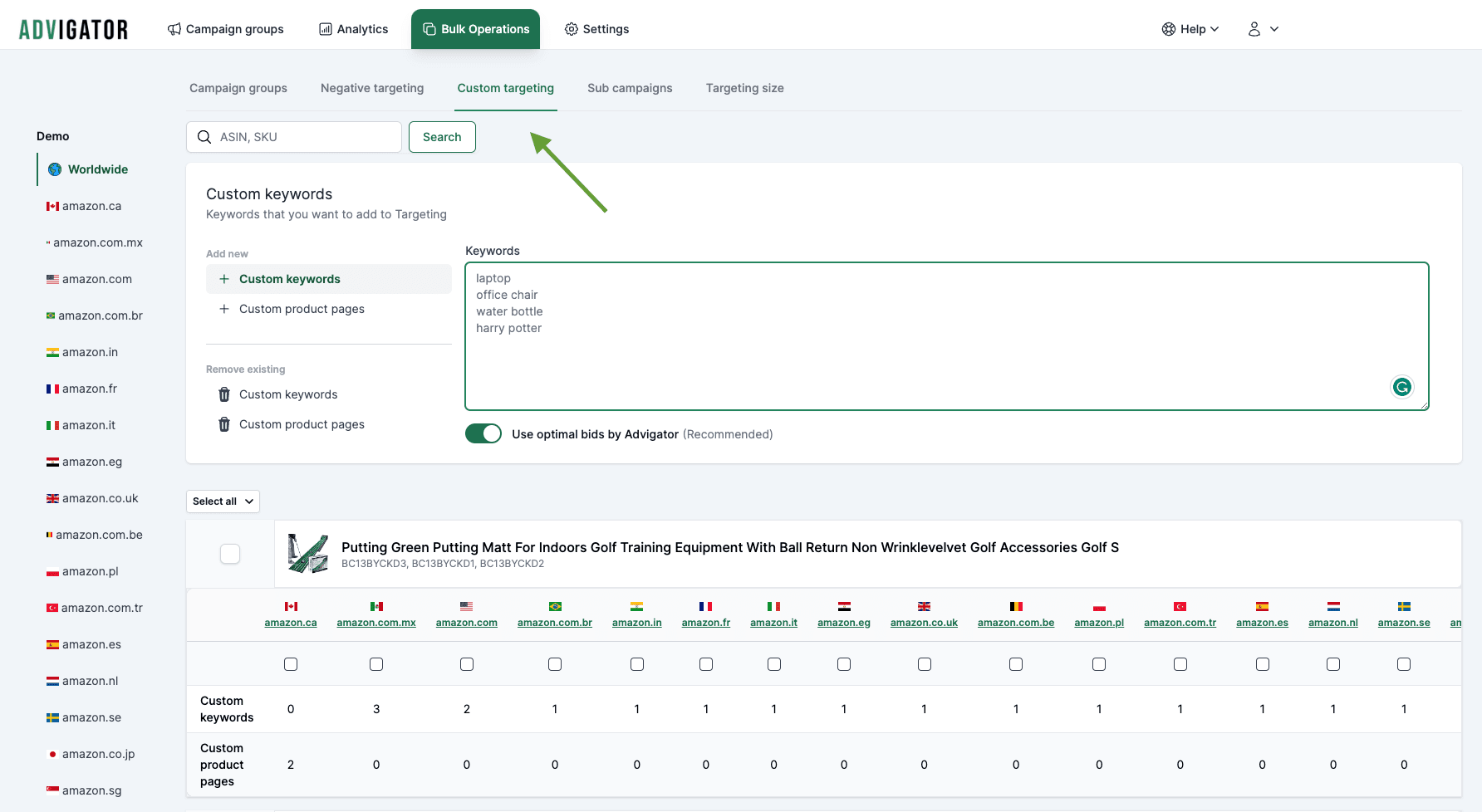Click the Japan flag in the sidebar

52,754
